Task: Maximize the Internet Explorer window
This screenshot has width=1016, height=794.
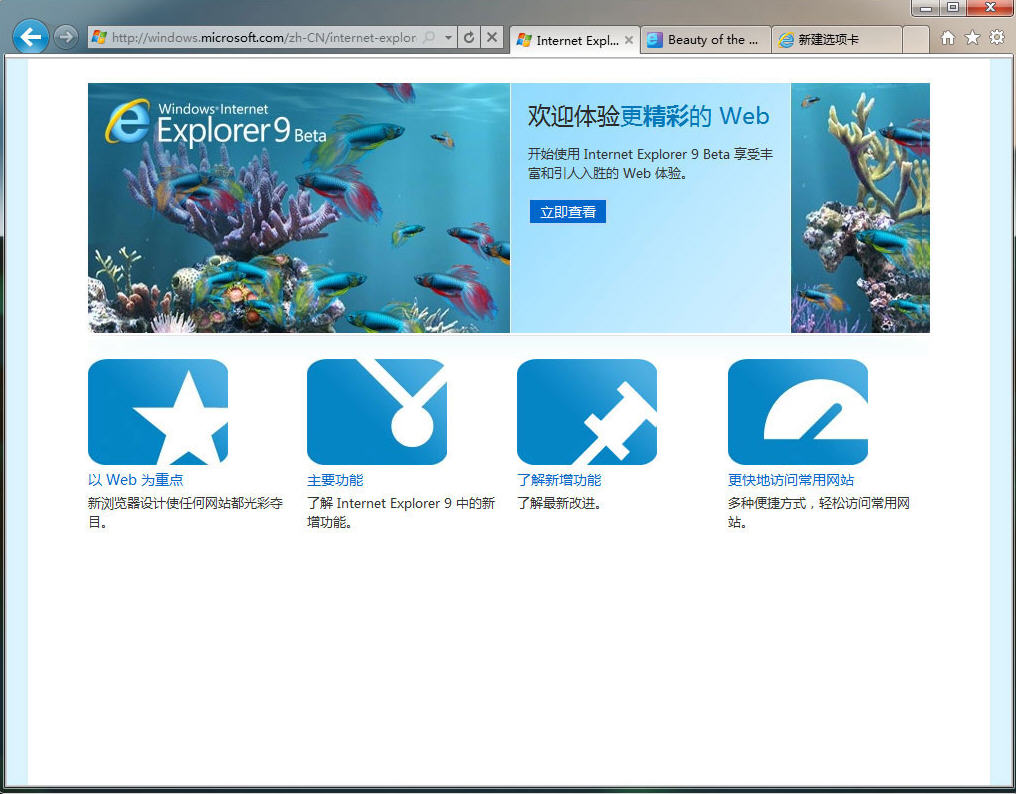Action: coord(953,8)
